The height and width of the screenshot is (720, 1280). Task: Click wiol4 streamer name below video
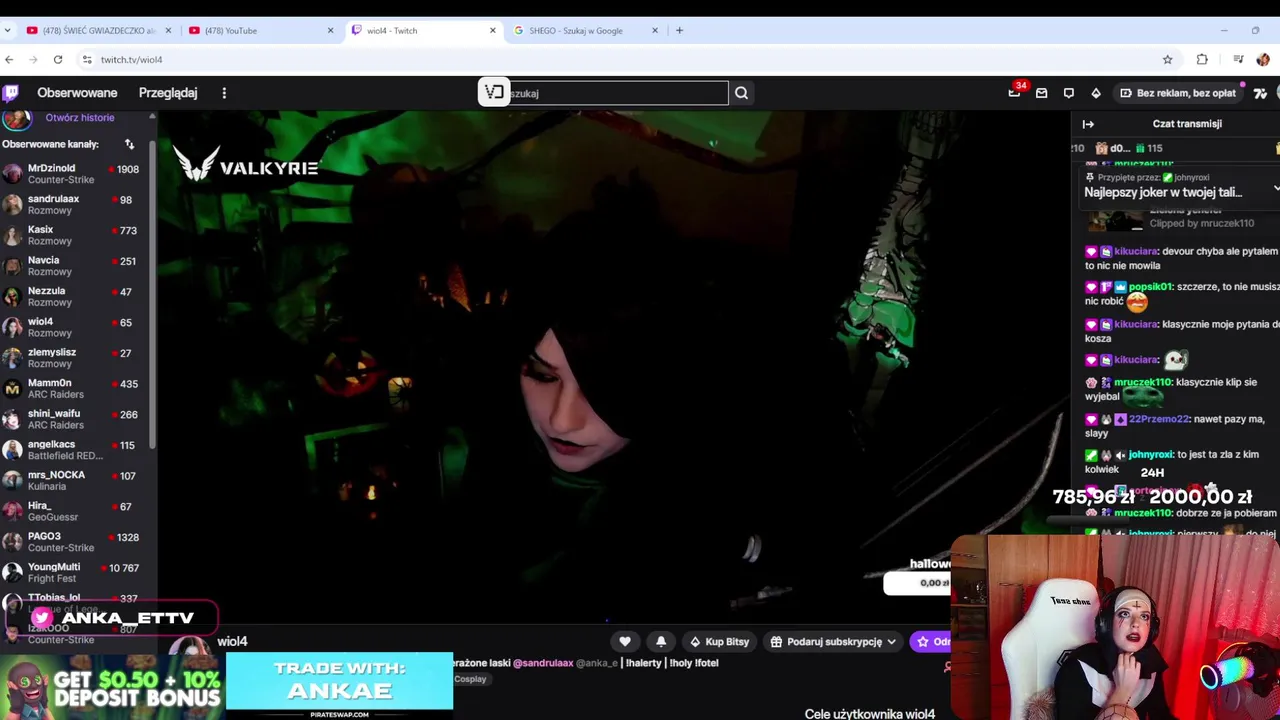[232, 642]
